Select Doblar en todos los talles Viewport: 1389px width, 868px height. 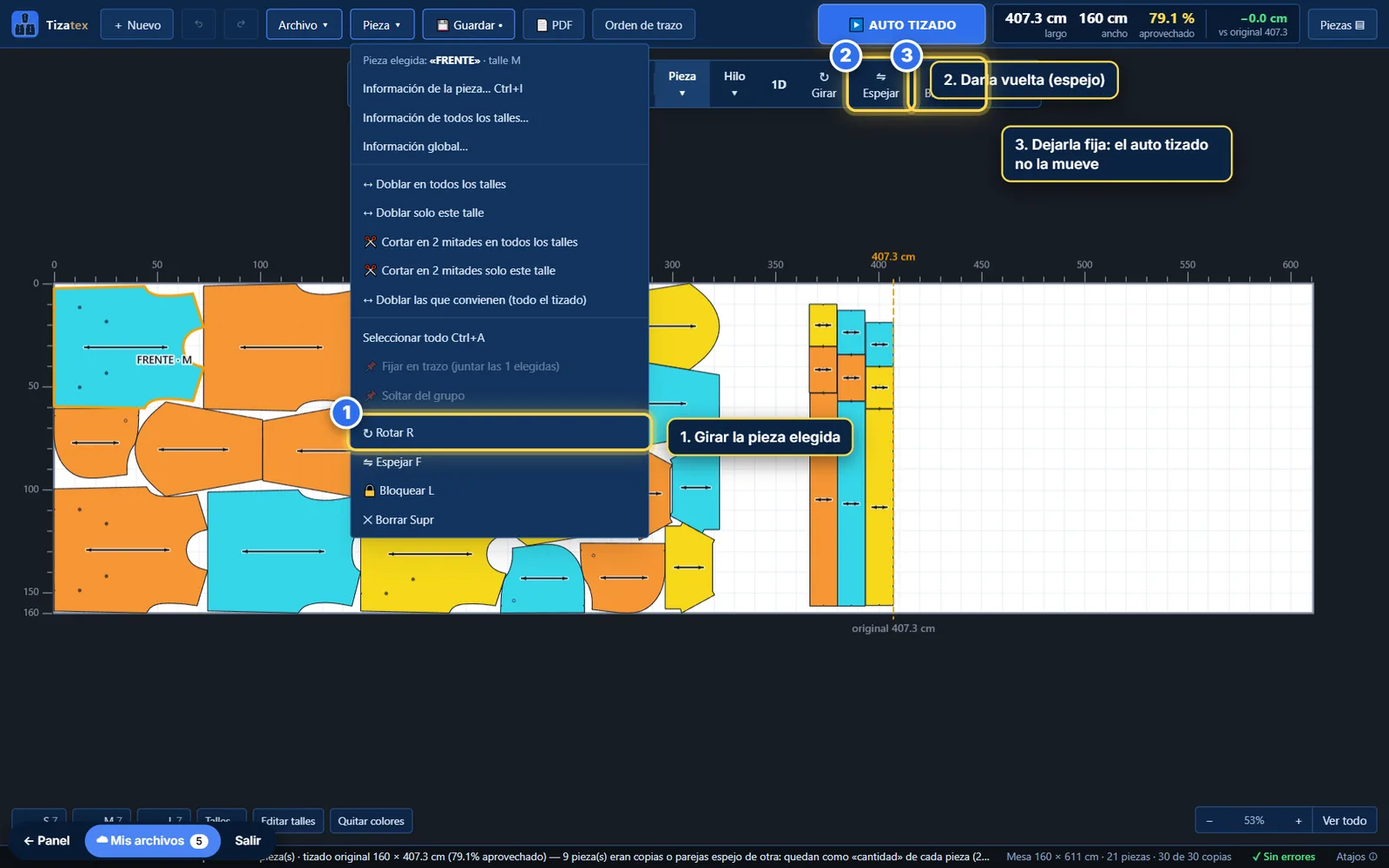[x=499, y=184]
